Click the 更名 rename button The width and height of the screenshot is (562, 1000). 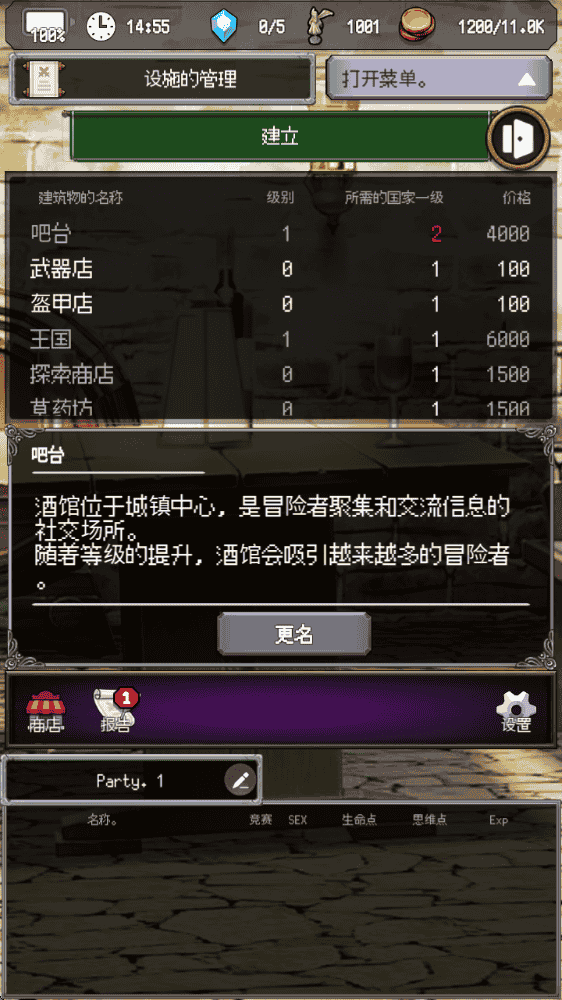tap(294, 634)
